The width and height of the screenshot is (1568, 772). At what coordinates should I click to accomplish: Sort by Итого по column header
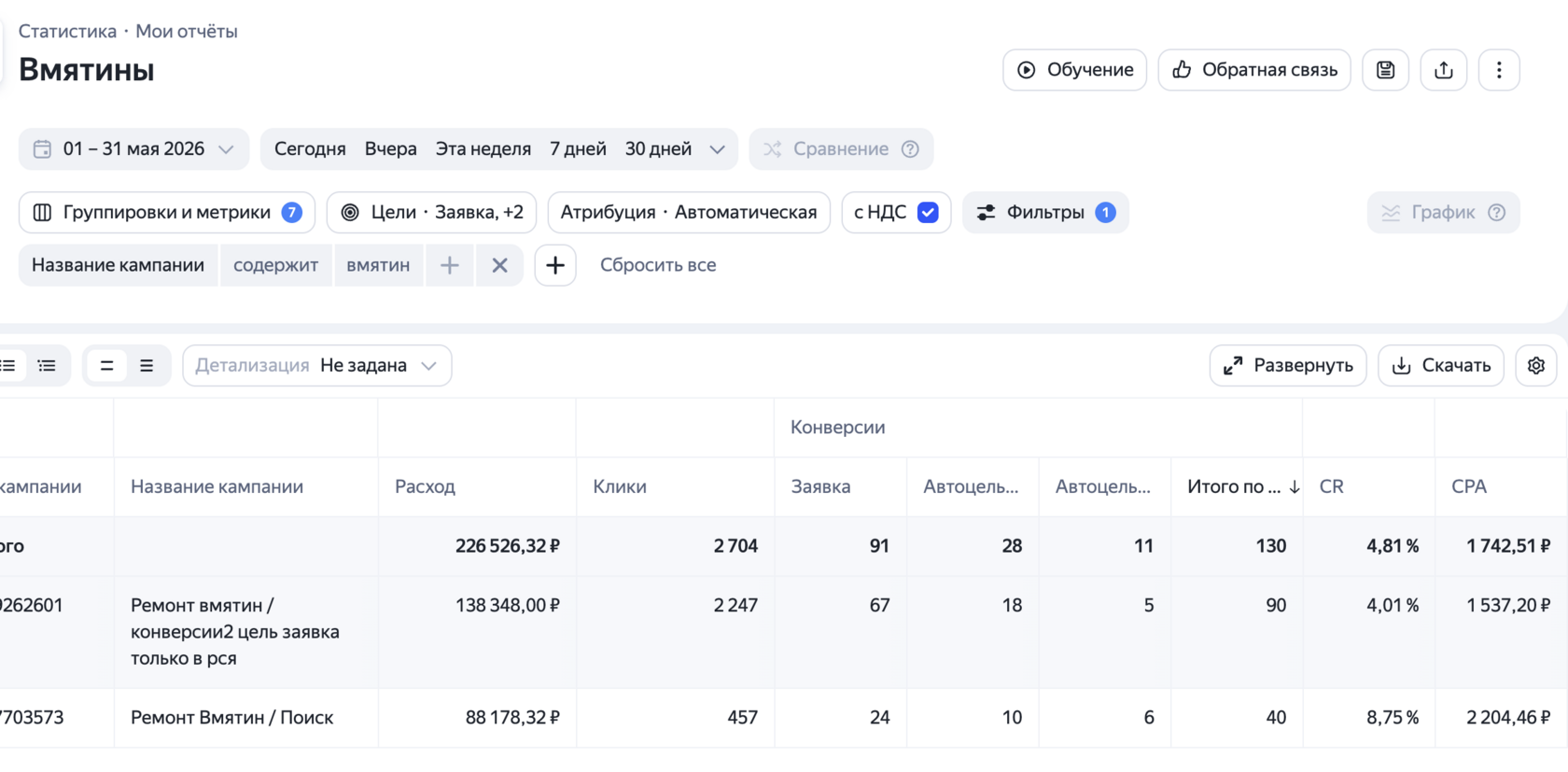tap(1243, 486)
